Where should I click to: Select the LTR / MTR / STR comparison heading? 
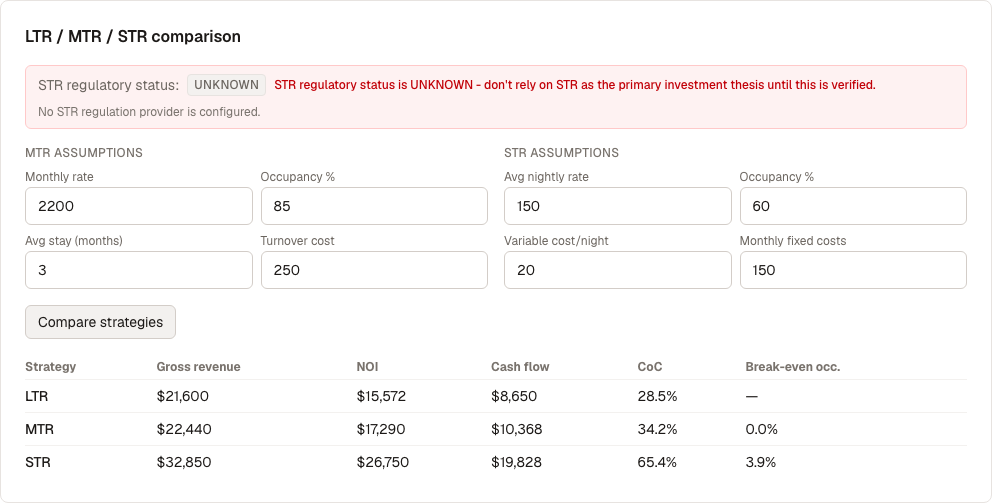(x=133, y=37)
